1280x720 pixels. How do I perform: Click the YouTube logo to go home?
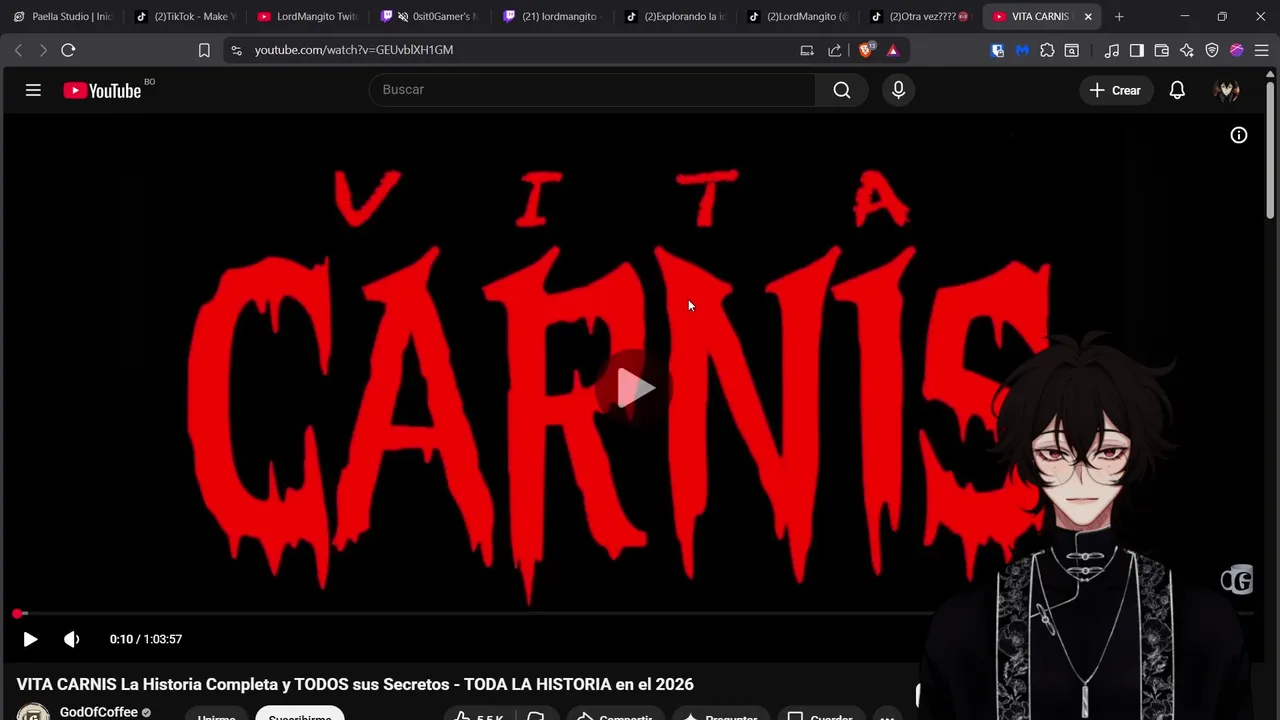tap(102, 90)
